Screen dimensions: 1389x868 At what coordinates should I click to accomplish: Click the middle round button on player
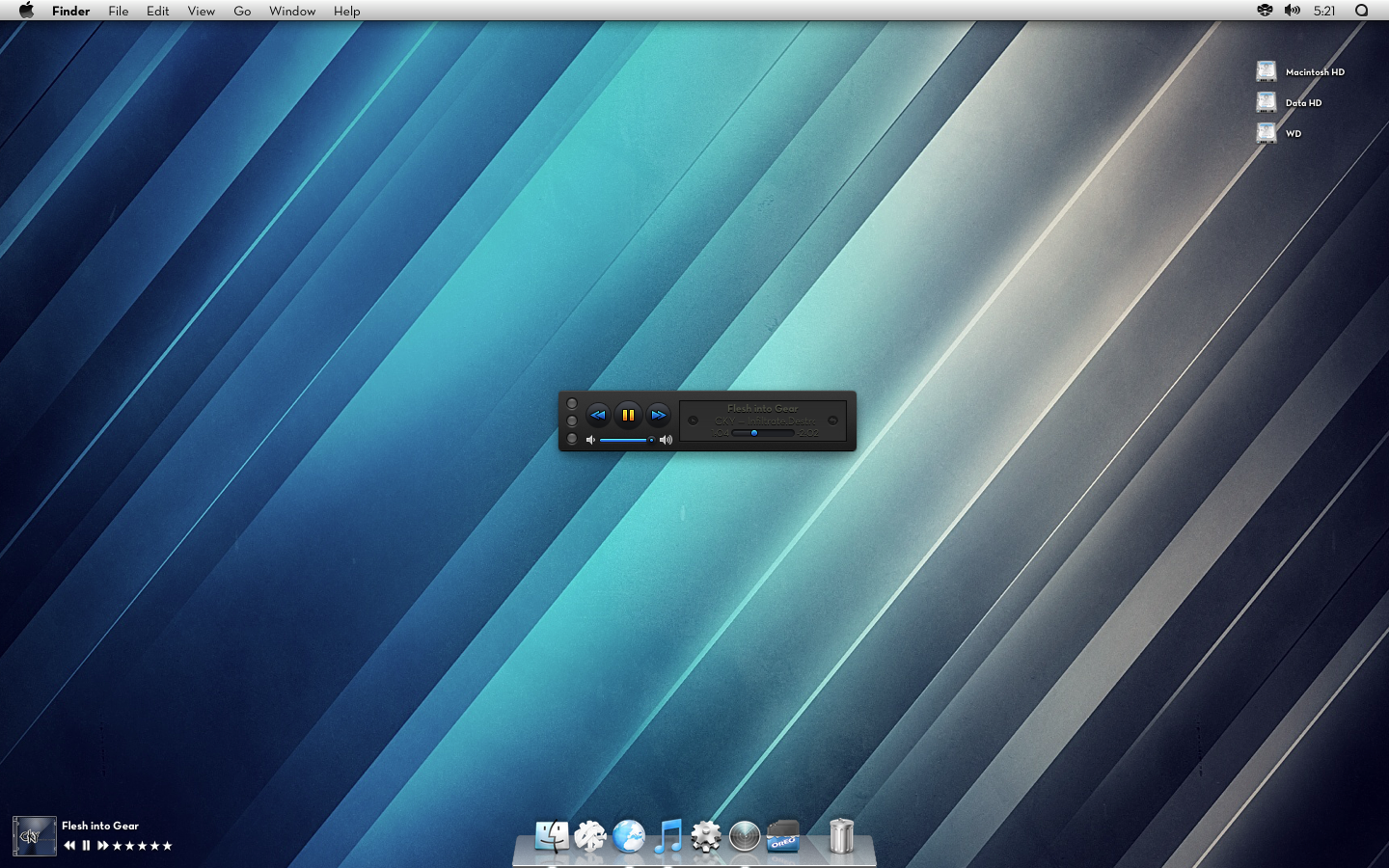(x=572, y=421)
